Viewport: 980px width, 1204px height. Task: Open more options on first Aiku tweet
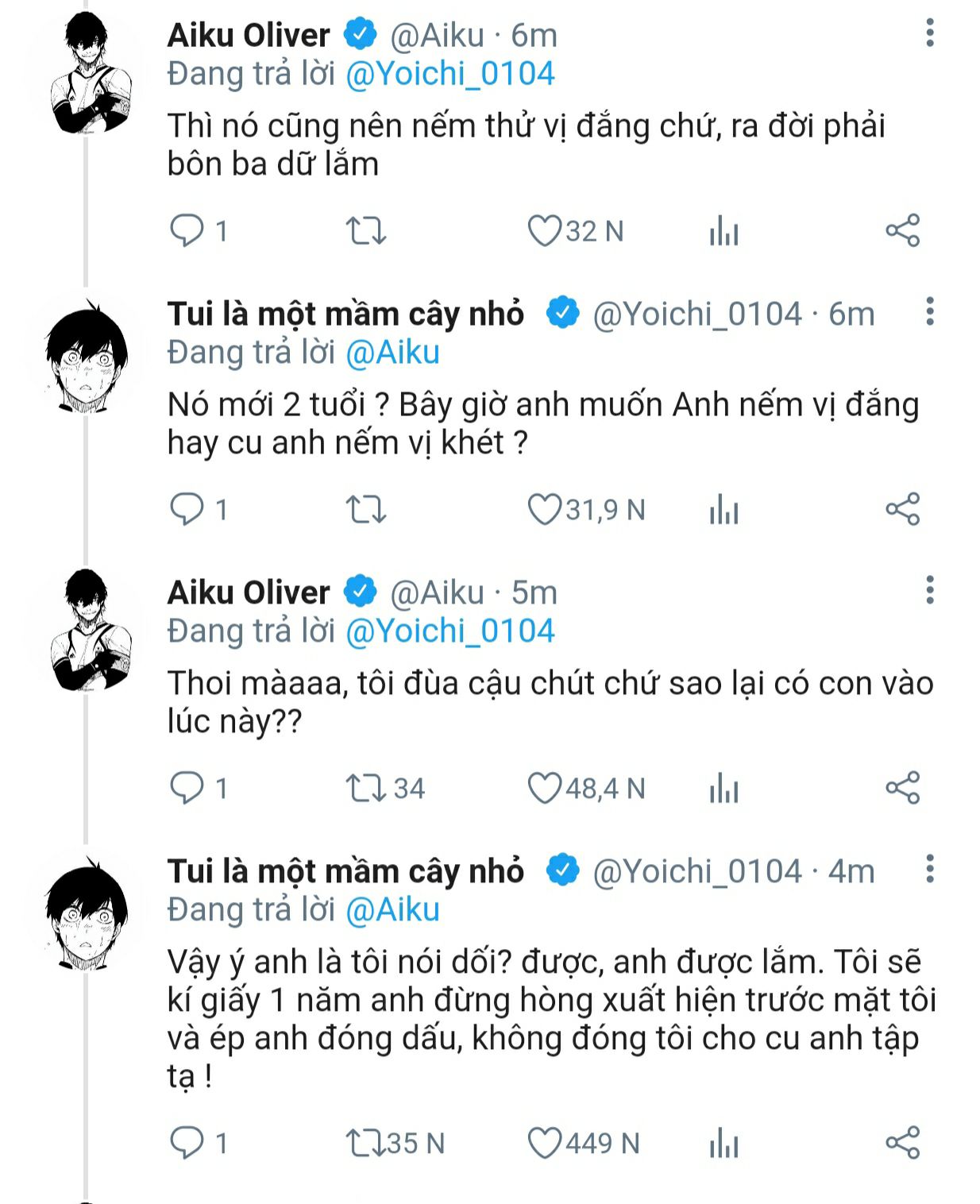point(930,33)
